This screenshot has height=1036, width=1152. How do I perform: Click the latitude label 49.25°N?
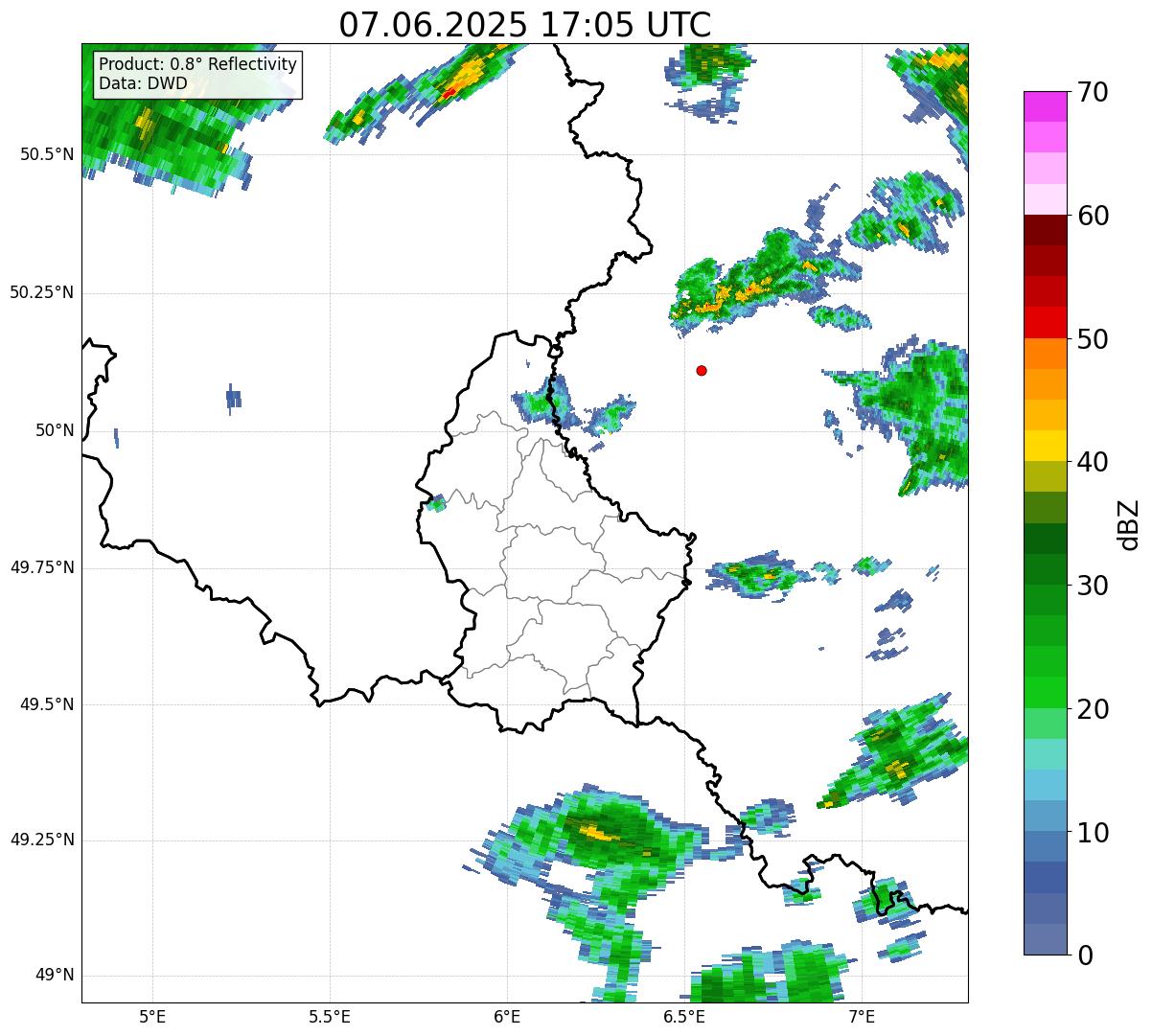(x=41, y=840)
